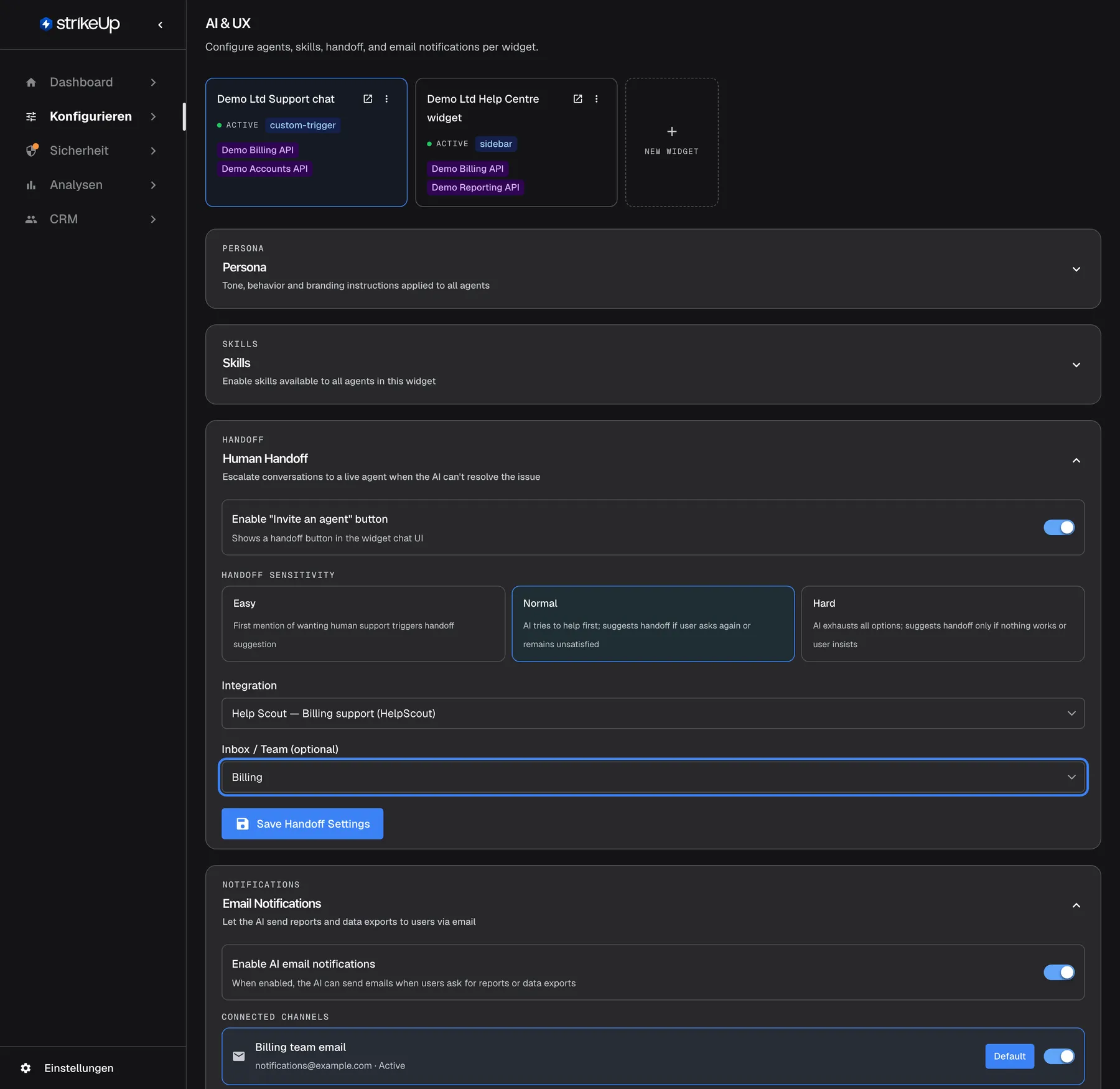Image resolution: width=1120 pixels, height=1089 pixels.
Task: Click the HANDOFF SENSITIVITY label
Action: pyautogui.click(x=278, y=575)
